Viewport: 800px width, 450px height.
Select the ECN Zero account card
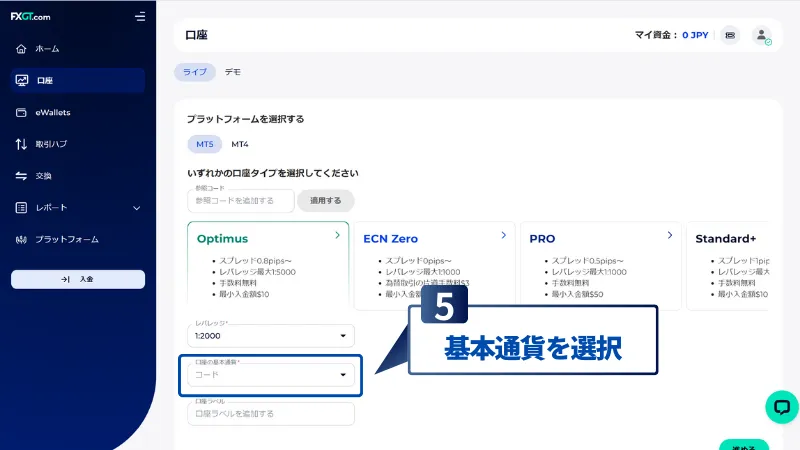[434, 265]
